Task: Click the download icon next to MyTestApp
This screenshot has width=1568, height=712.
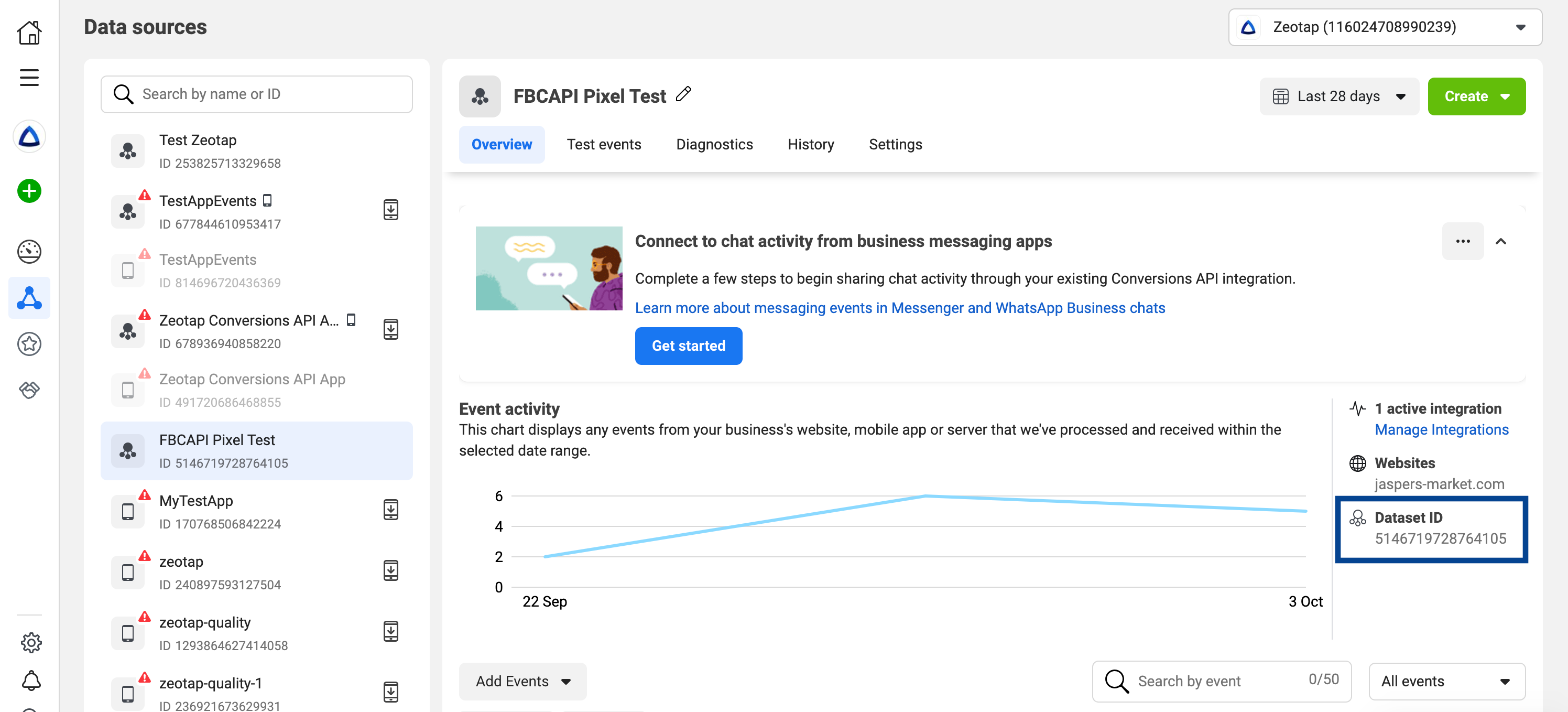Action: coord(391,510)
